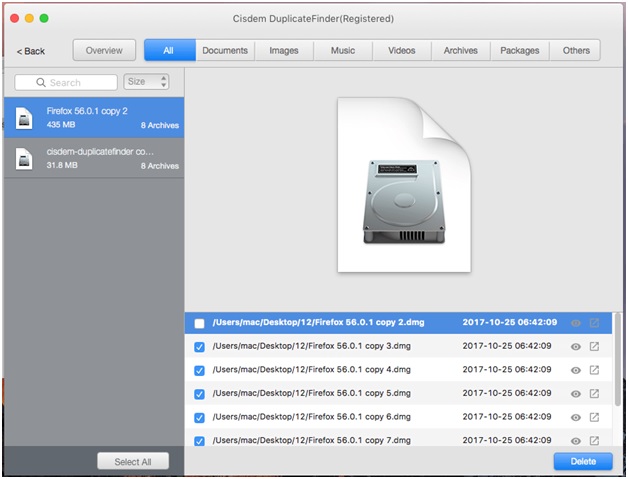This screenshot has width=628, height=479.
Task: Select Firefox 56.0.1 copy 2 group in sidebar
Action: pyautogui.click(x=94, y=118)
